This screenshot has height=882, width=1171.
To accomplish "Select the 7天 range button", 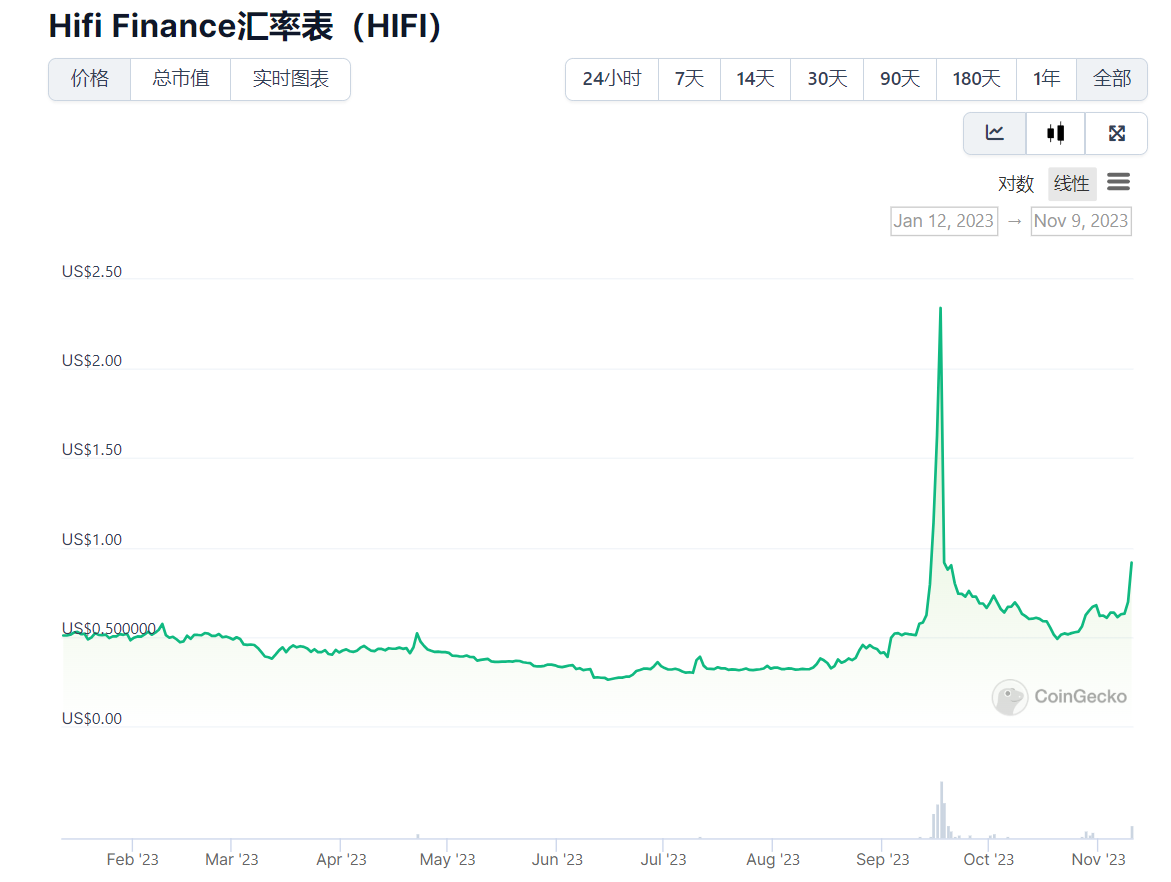I will click(689, 78).
